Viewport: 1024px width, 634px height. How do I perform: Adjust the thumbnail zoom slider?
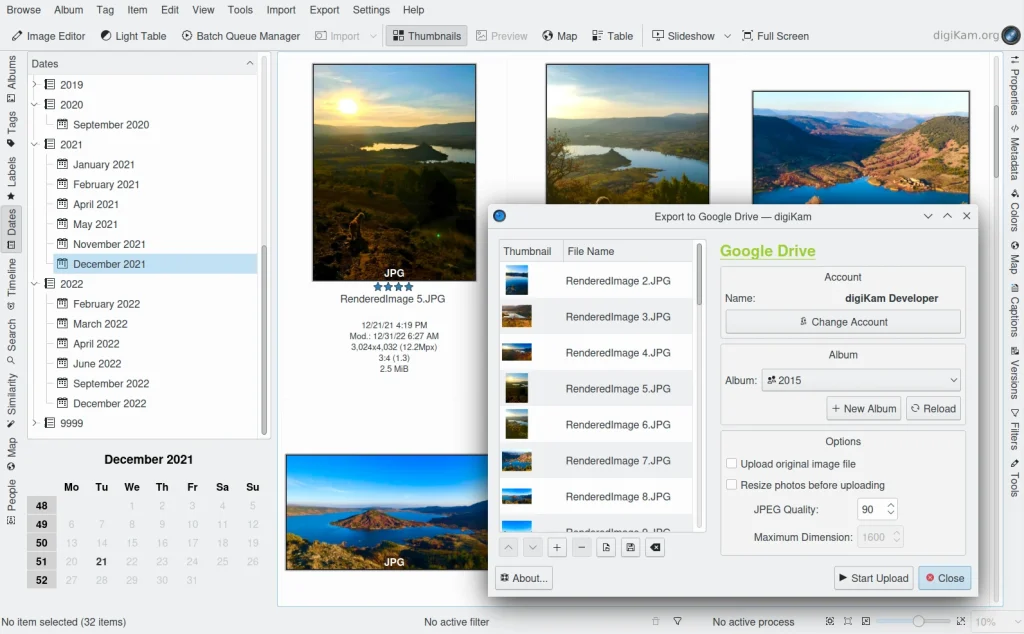(918, 622)
